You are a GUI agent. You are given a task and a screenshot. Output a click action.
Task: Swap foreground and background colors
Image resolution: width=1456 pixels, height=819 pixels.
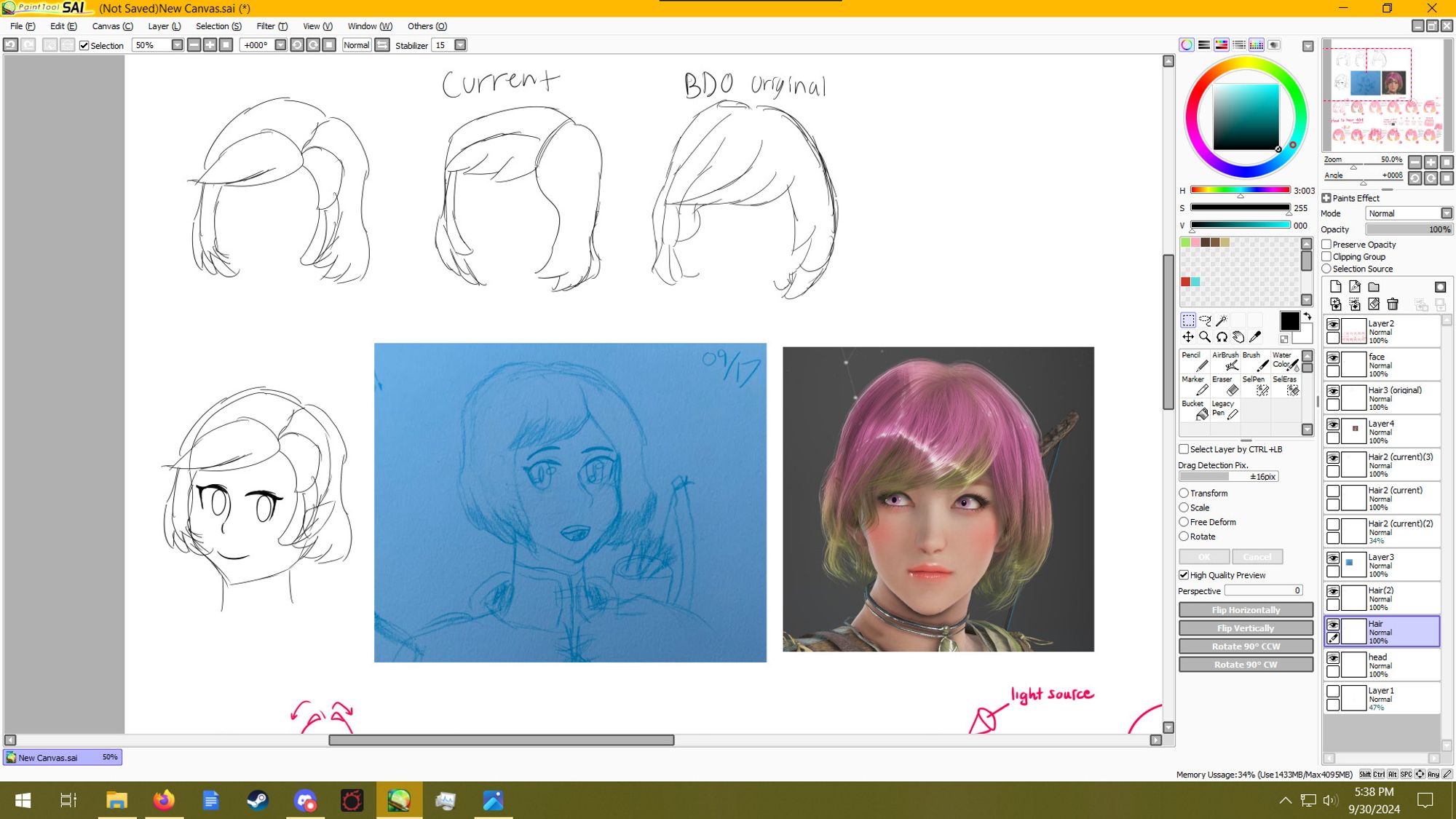1307,316
